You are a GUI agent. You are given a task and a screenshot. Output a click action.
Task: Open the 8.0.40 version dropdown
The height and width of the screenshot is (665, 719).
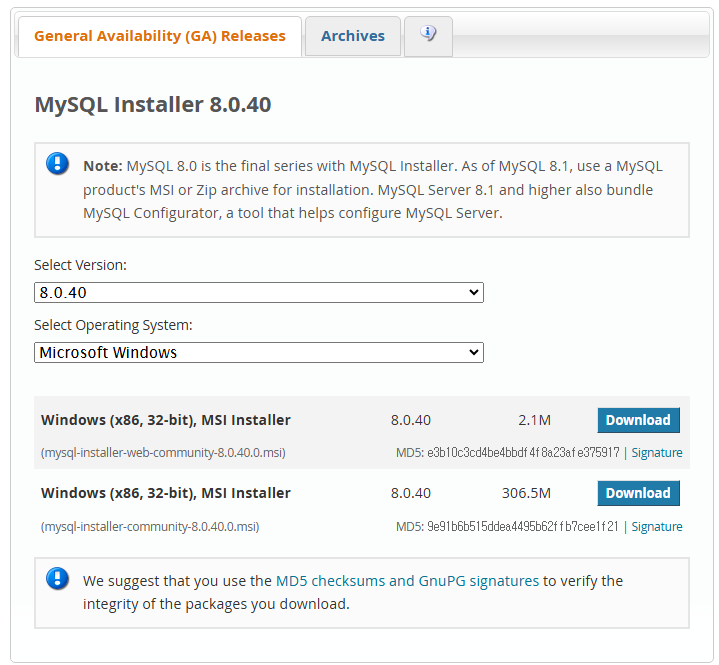click(259, 292)
